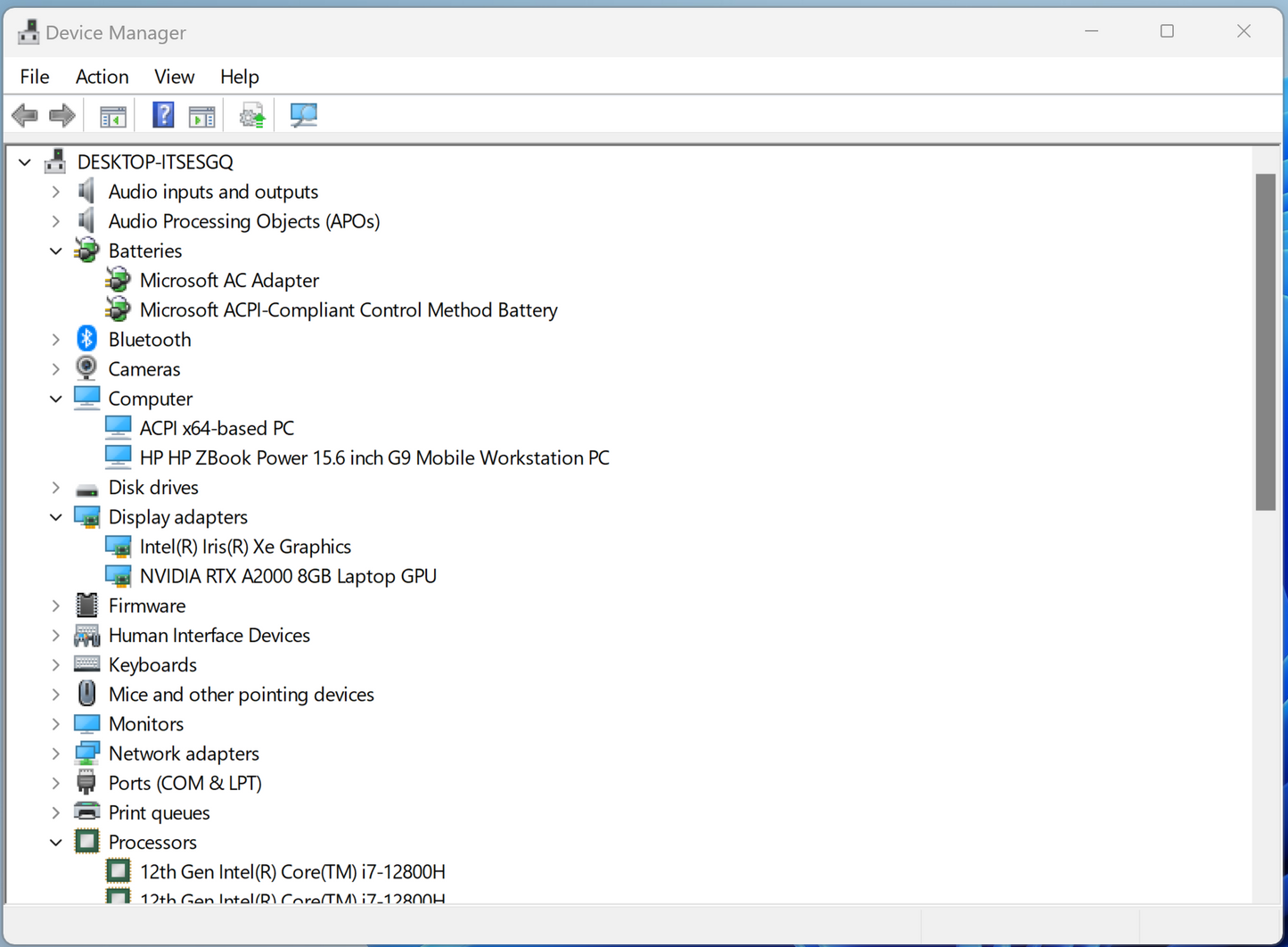
Task: Expand the Disk drives category
Action: point(56,488)
